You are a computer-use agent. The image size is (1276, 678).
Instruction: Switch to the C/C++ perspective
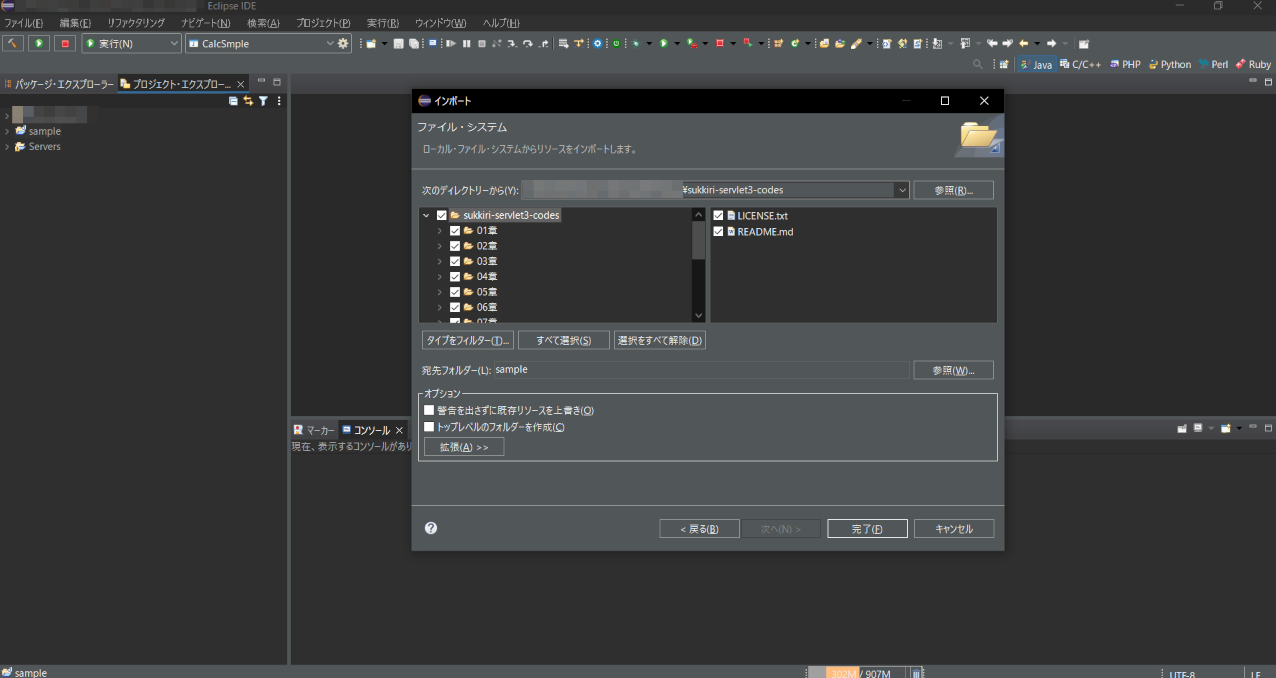pyautogui.click(x=1079, y=64)
